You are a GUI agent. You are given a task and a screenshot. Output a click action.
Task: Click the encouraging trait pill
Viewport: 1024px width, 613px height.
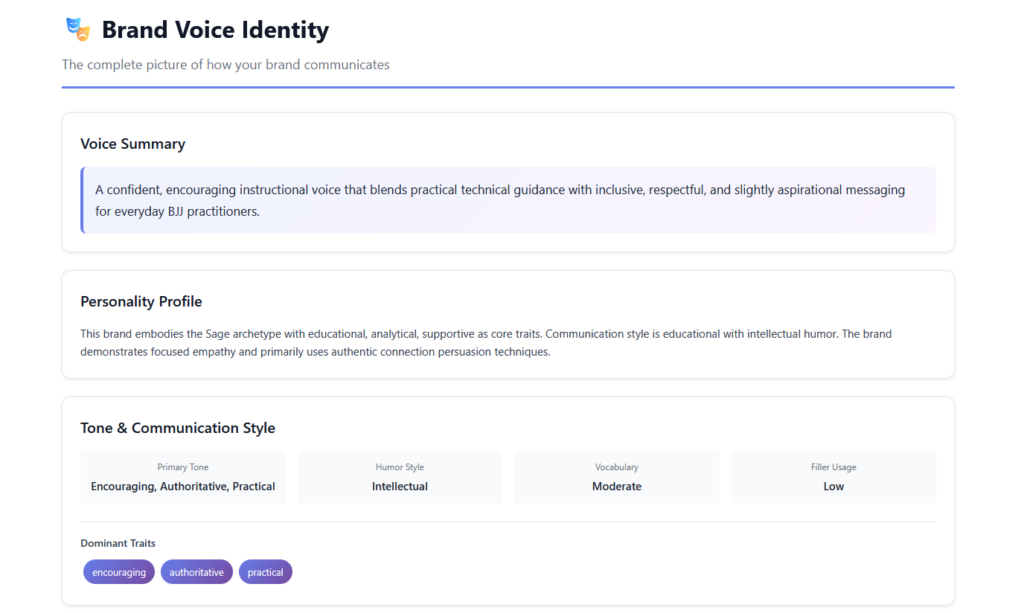point(119,572)
